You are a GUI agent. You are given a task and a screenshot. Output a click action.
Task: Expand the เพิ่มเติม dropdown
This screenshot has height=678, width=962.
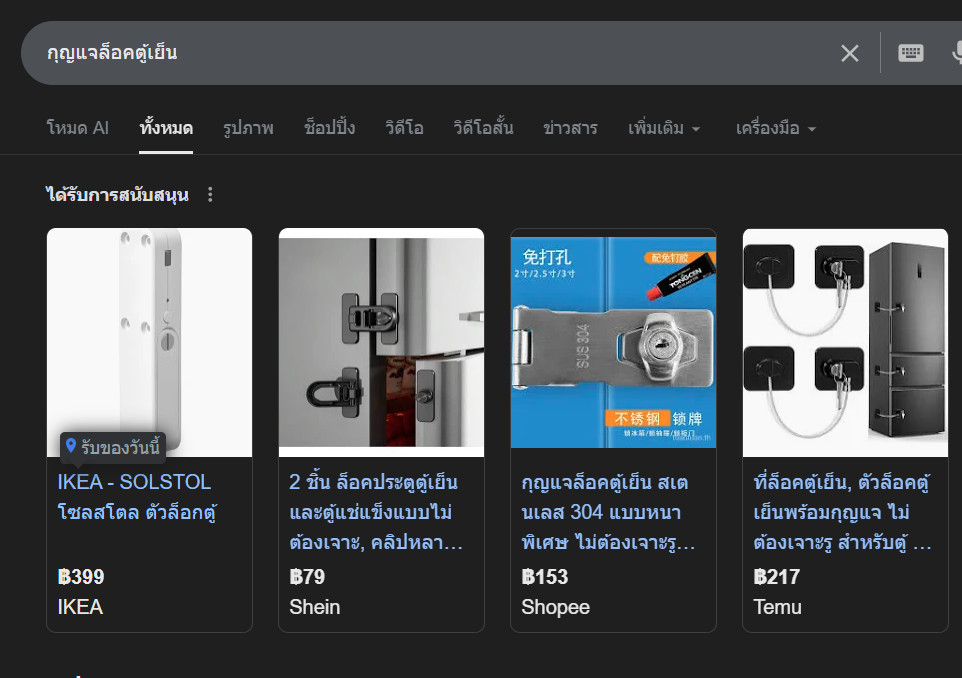pos(663,128)
